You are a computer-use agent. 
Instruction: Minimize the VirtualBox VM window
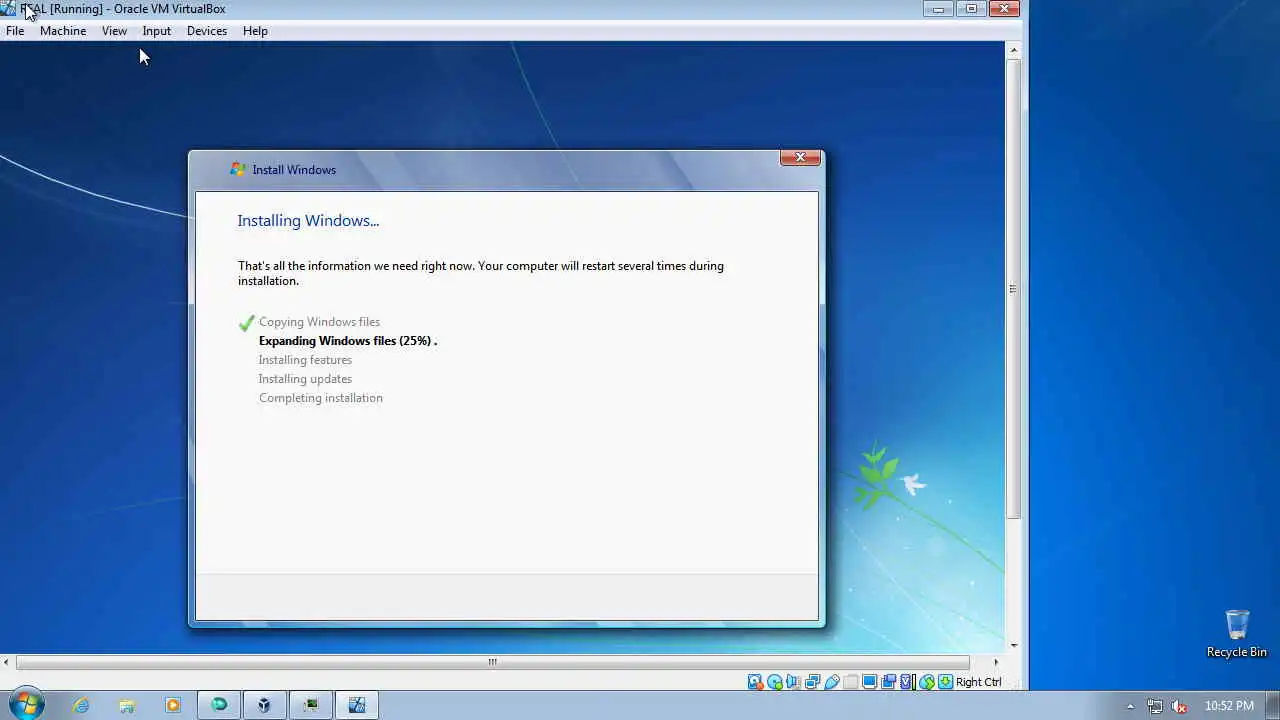pyautogui.click(x=938, y=9)
